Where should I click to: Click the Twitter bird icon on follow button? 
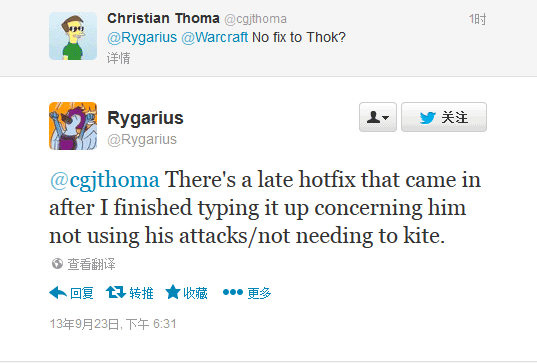coord(428,118)
